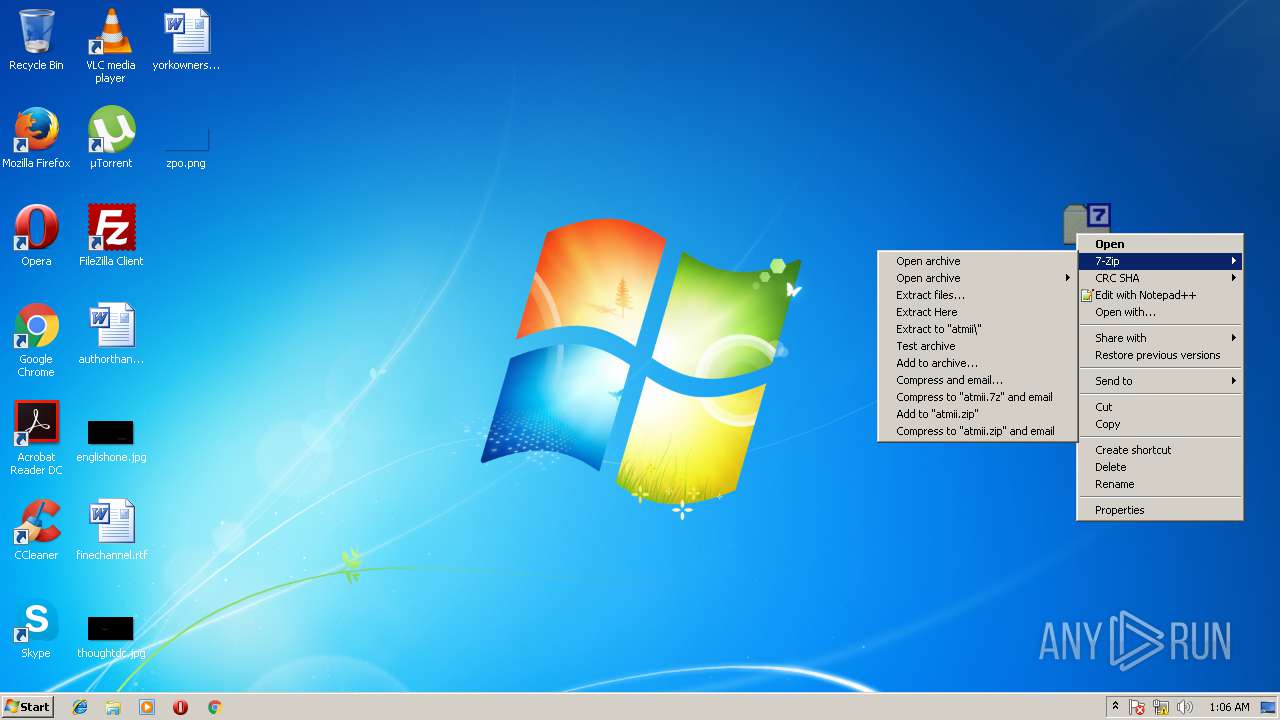Select the zpo.png file icon
The height and width of the screenshot is (720, 1280).
[x=186, y=148]
